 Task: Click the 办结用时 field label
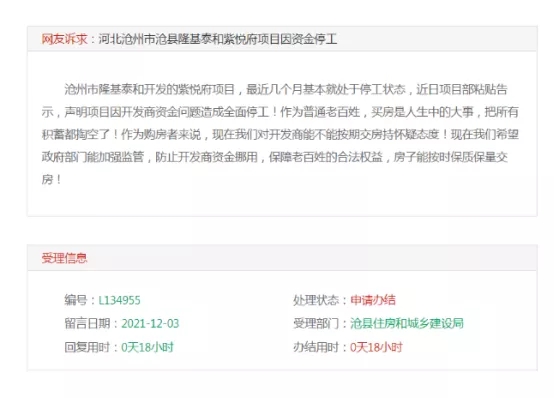316,347
